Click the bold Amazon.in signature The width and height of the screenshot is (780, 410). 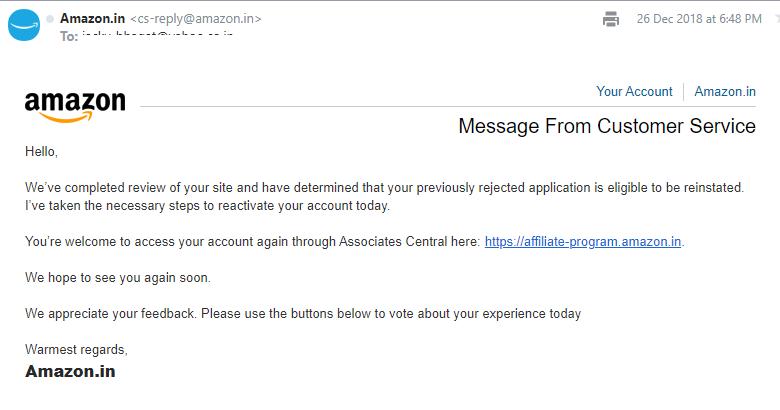[x=70, y=371]
